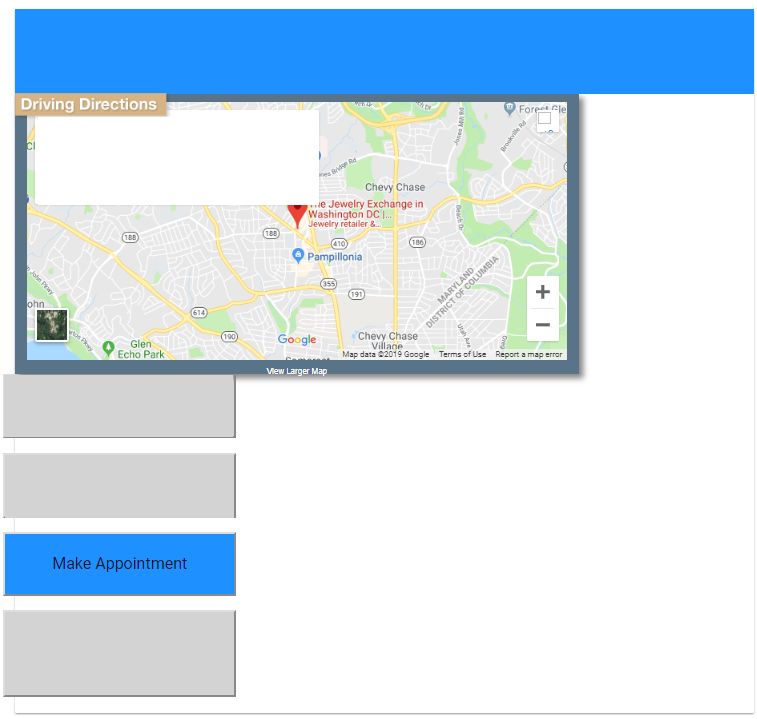This screenshot has width=757, height=719.
Task: Click the Map data ©2019 Google text
Action: click(385, 354)
